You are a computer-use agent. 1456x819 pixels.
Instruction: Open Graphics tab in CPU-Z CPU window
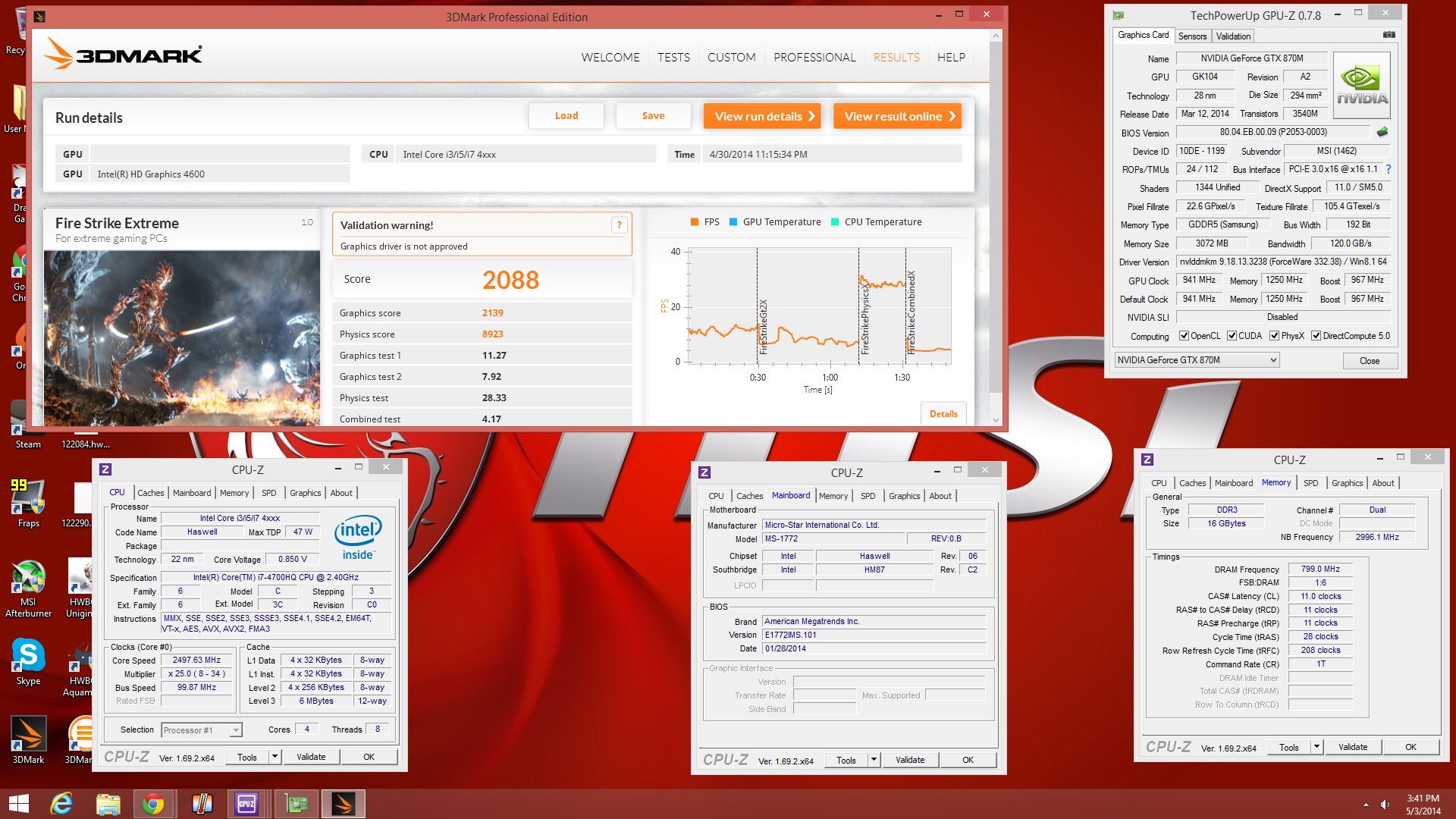tap(305, 493)
